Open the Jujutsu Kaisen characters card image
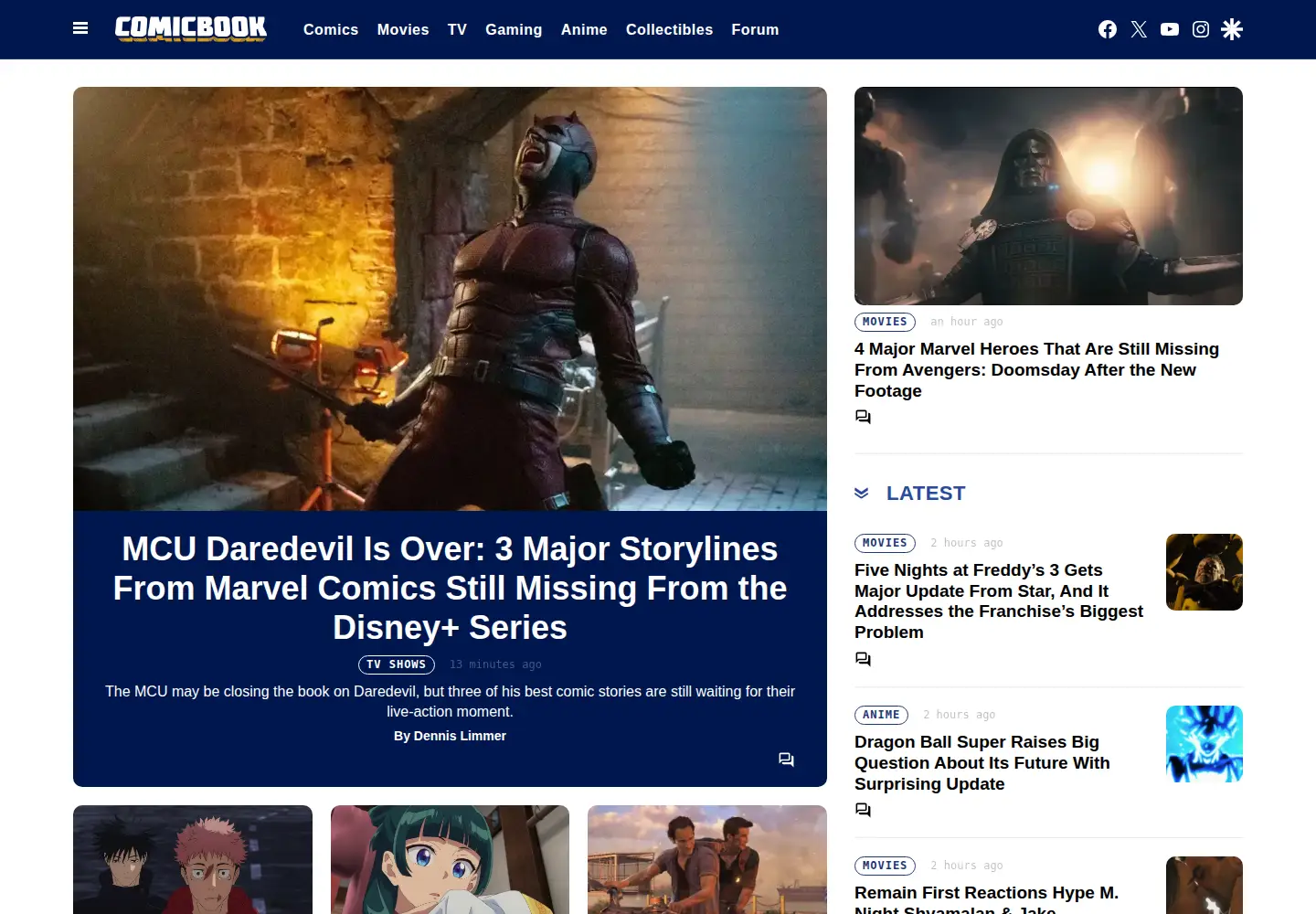The width and height of the screenshot is (1316, 914). (193, 859)
